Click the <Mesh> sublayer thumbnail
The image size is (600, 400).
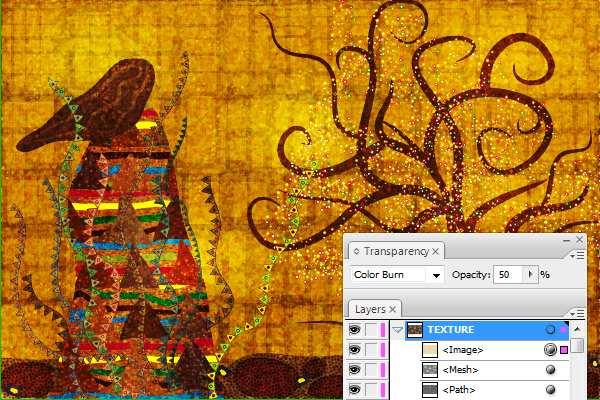pos(430,369)
